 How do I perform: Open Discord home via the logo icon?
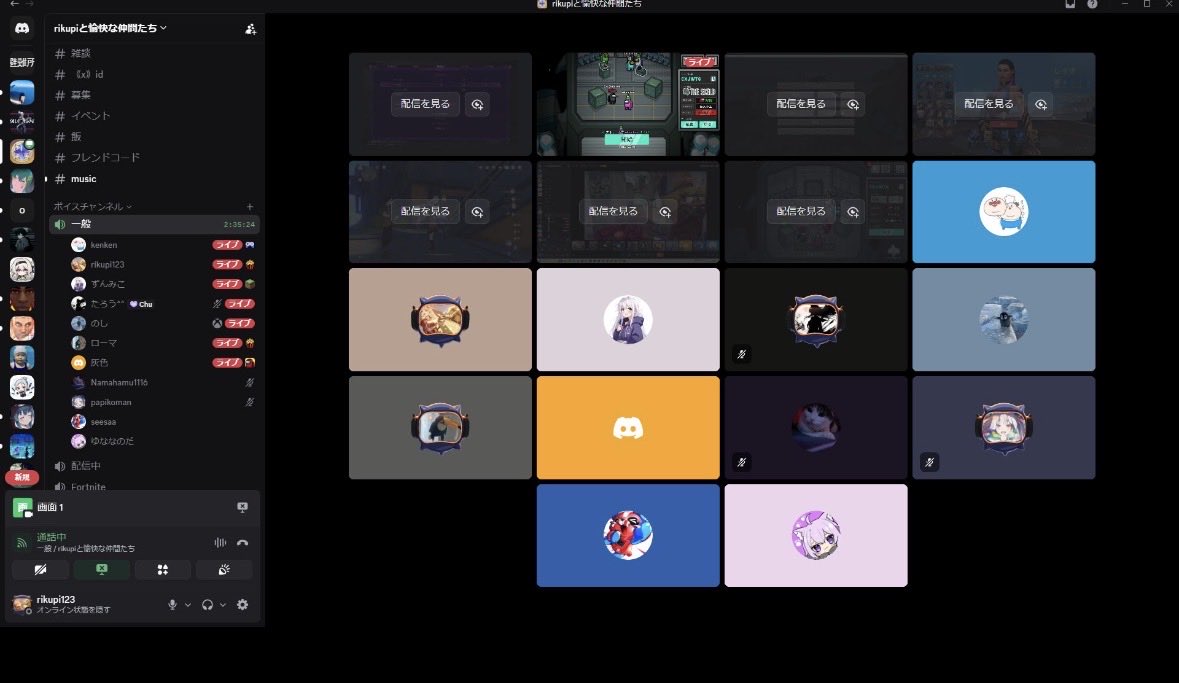pos(22,28)
